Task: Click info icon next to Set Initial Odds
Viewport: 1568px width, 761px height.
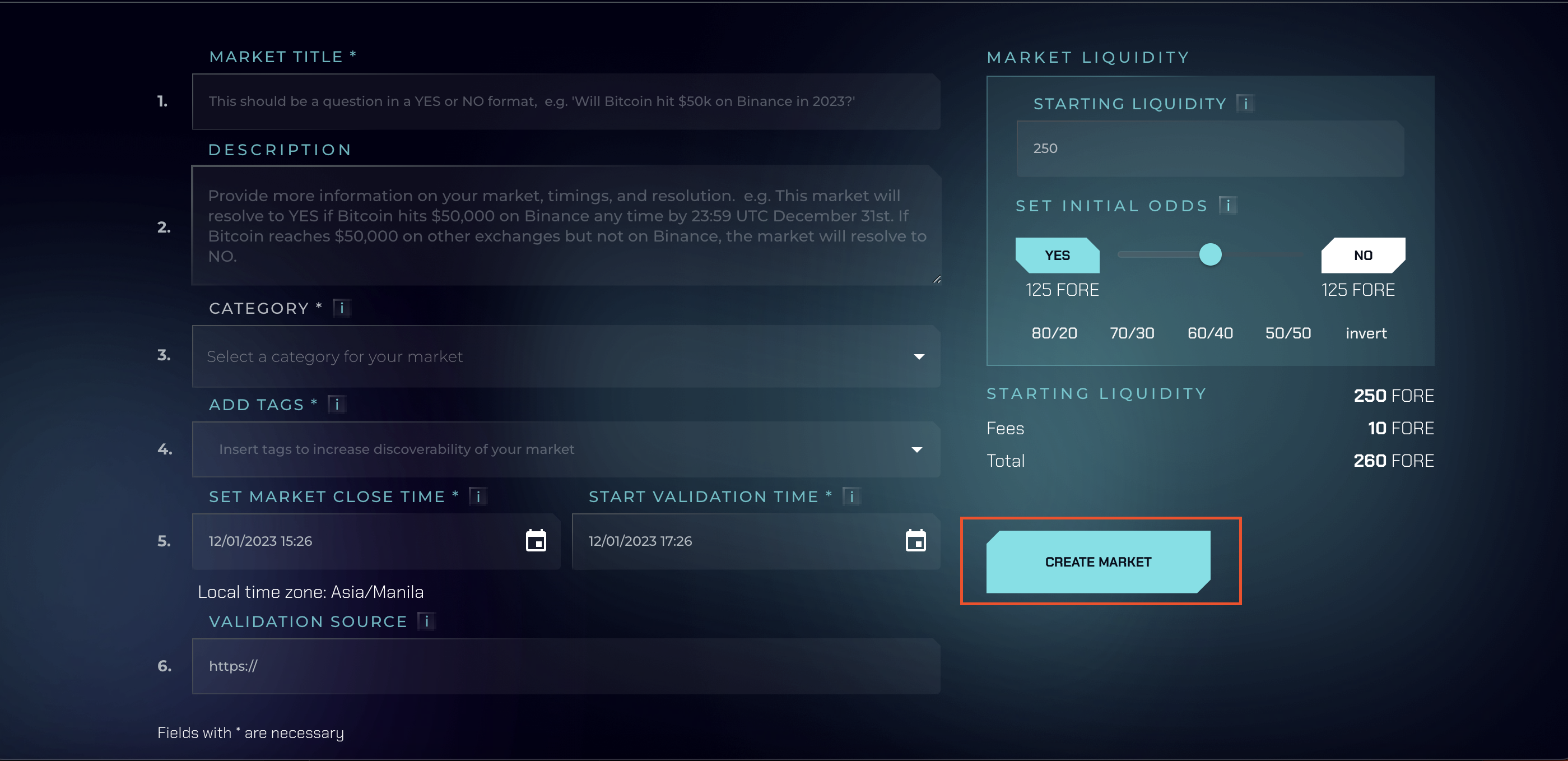Action: click(1228, 206)
